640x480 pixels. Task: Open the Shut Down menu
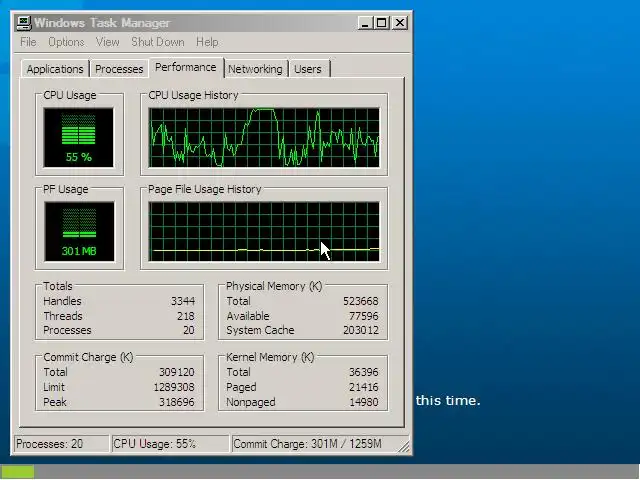tap(158, 42)
